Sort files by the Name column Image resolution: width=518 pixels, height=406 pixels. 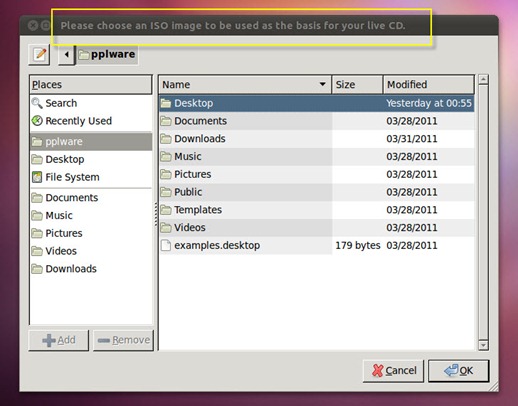click(x=245, y=85)
